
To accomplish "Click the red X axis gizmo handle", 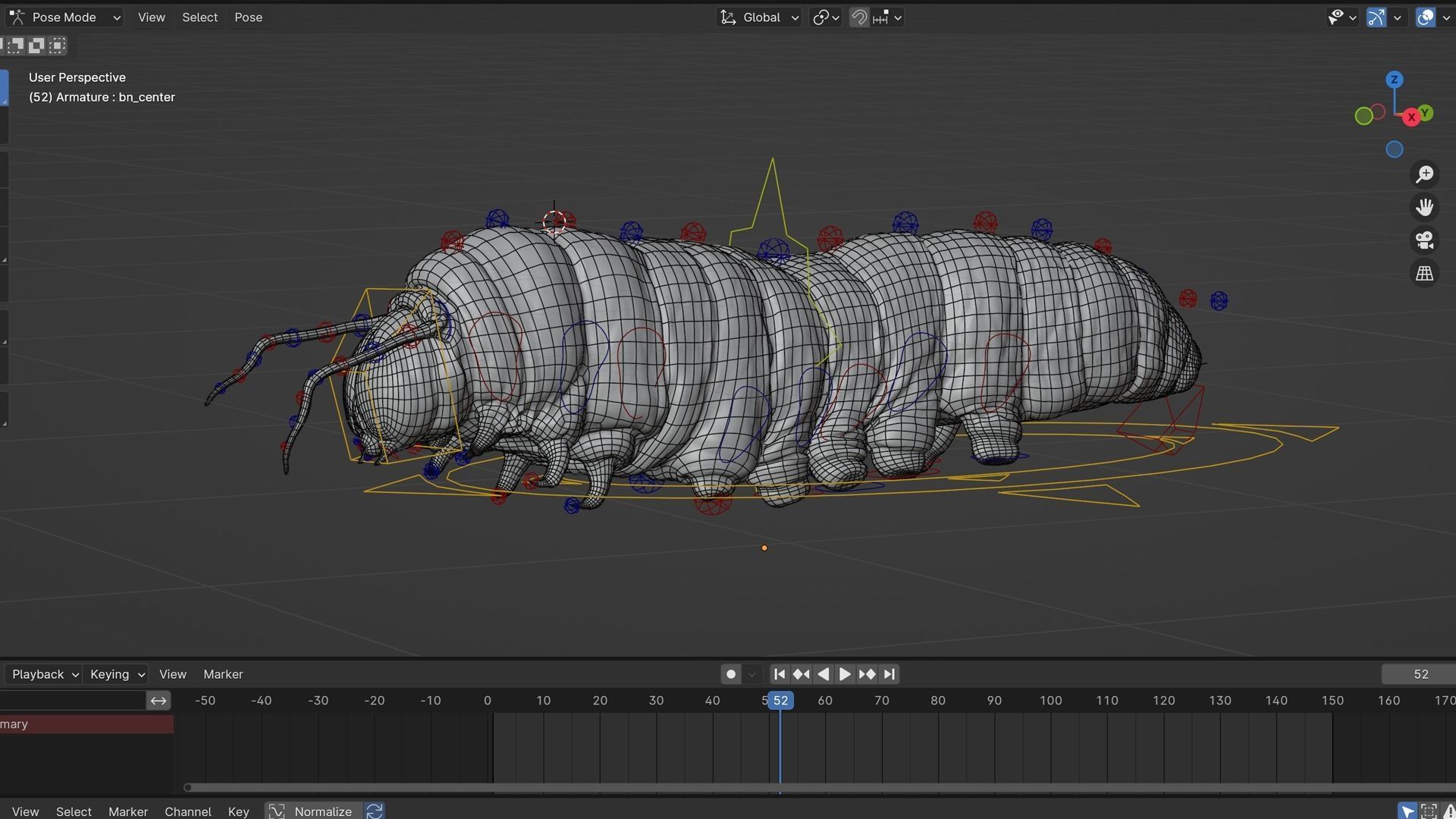I will [x=1410, y=118].
